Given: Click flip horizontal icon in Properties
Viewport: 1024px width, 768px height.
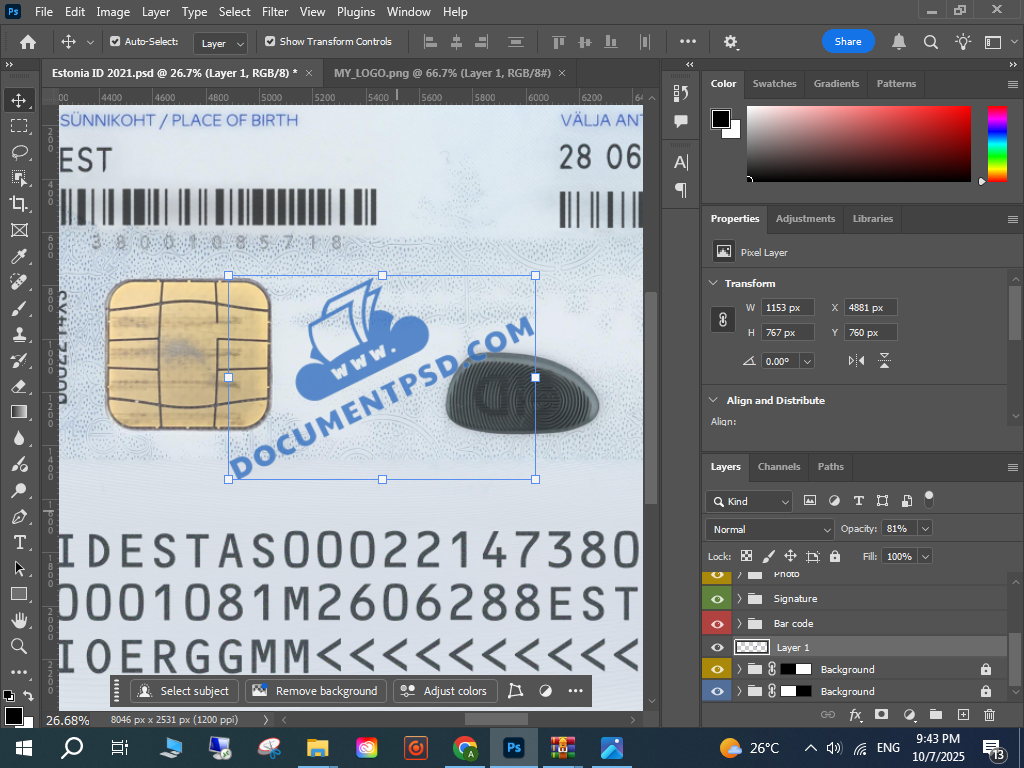Looking at the screenshot, I should pyautogui.click(x=856, y=361).
